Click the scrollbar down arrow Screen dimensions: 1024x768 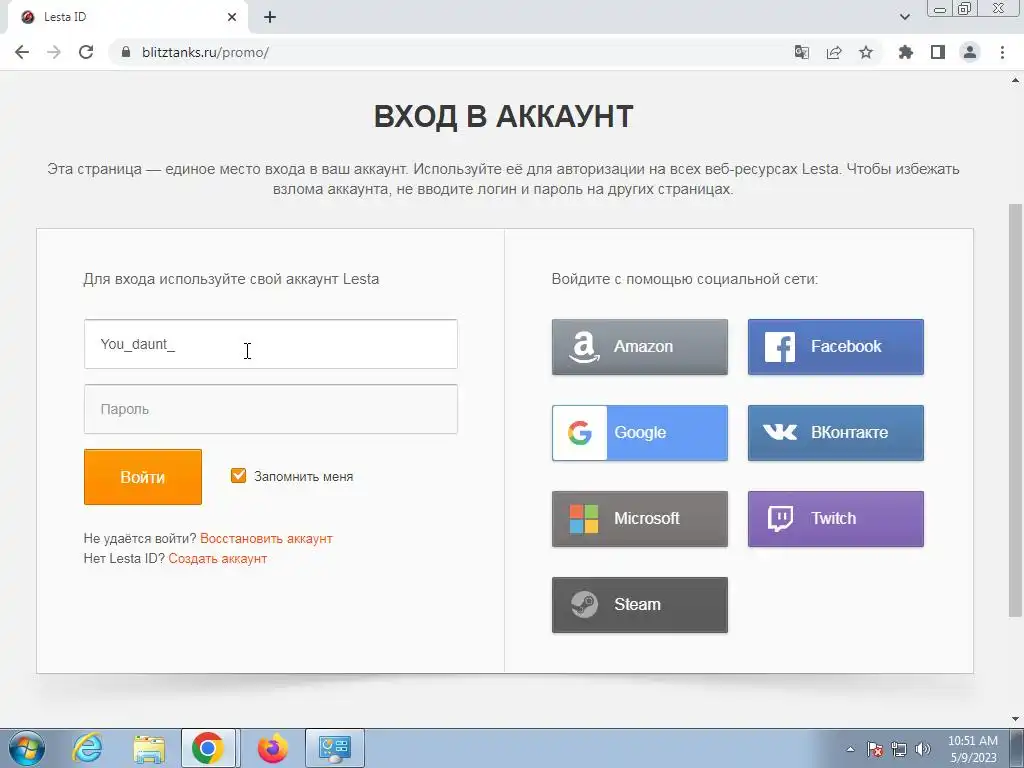pyautogui.click(x=1015, y=719)
